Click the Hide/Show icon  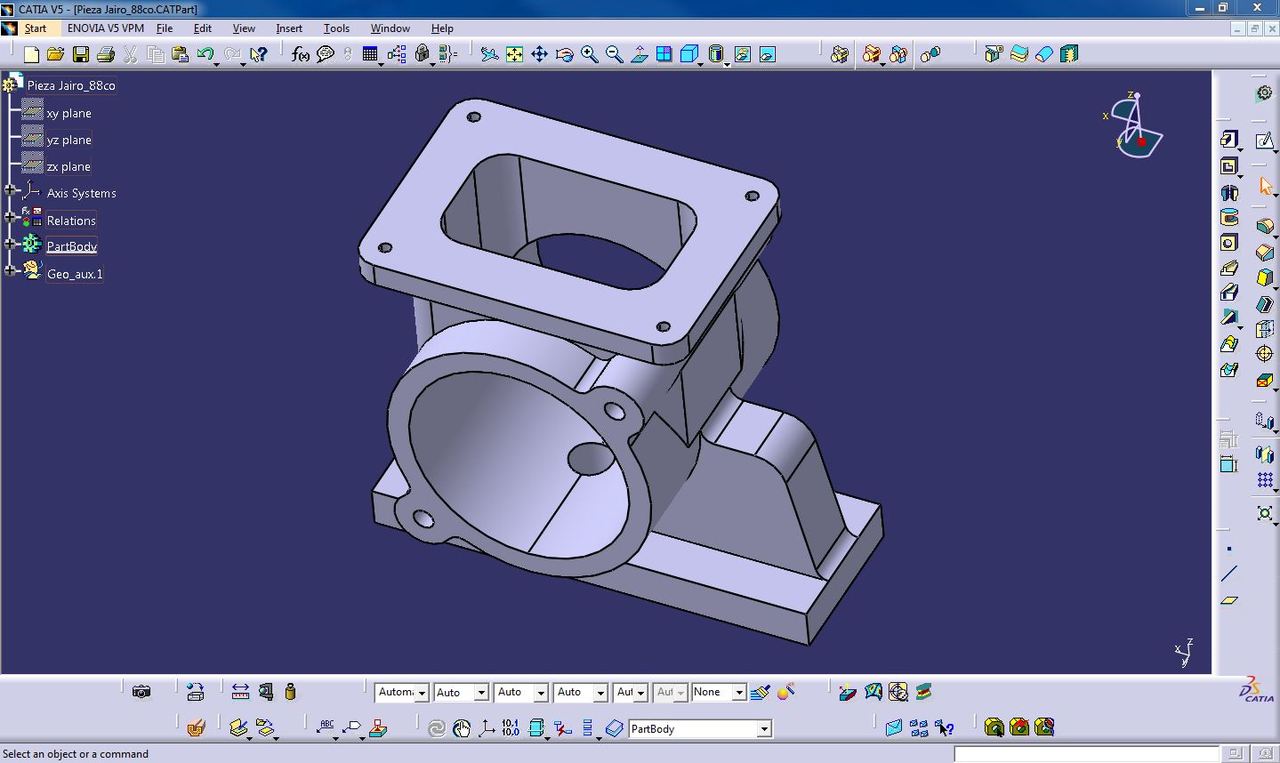click(742, 54)
